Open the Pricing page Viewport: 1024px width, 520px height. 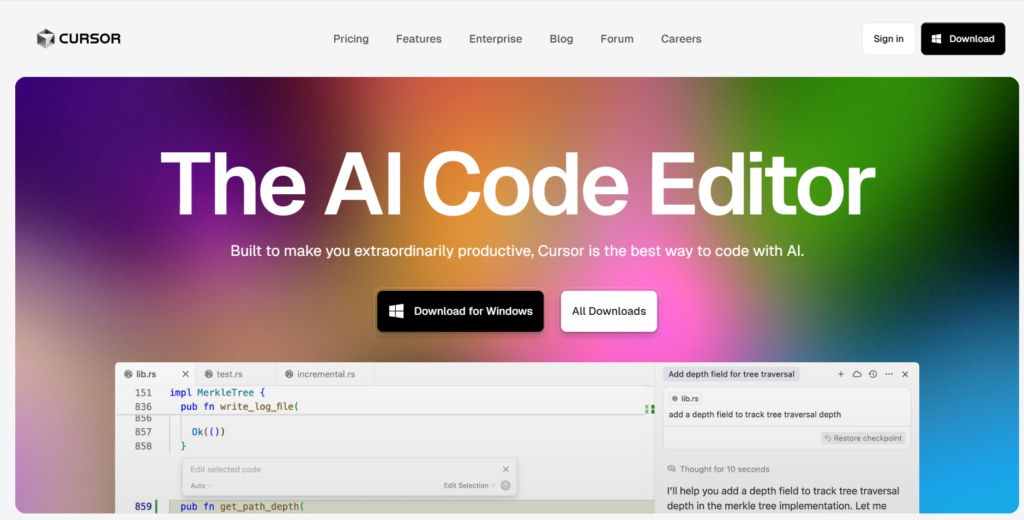point(351,39)
